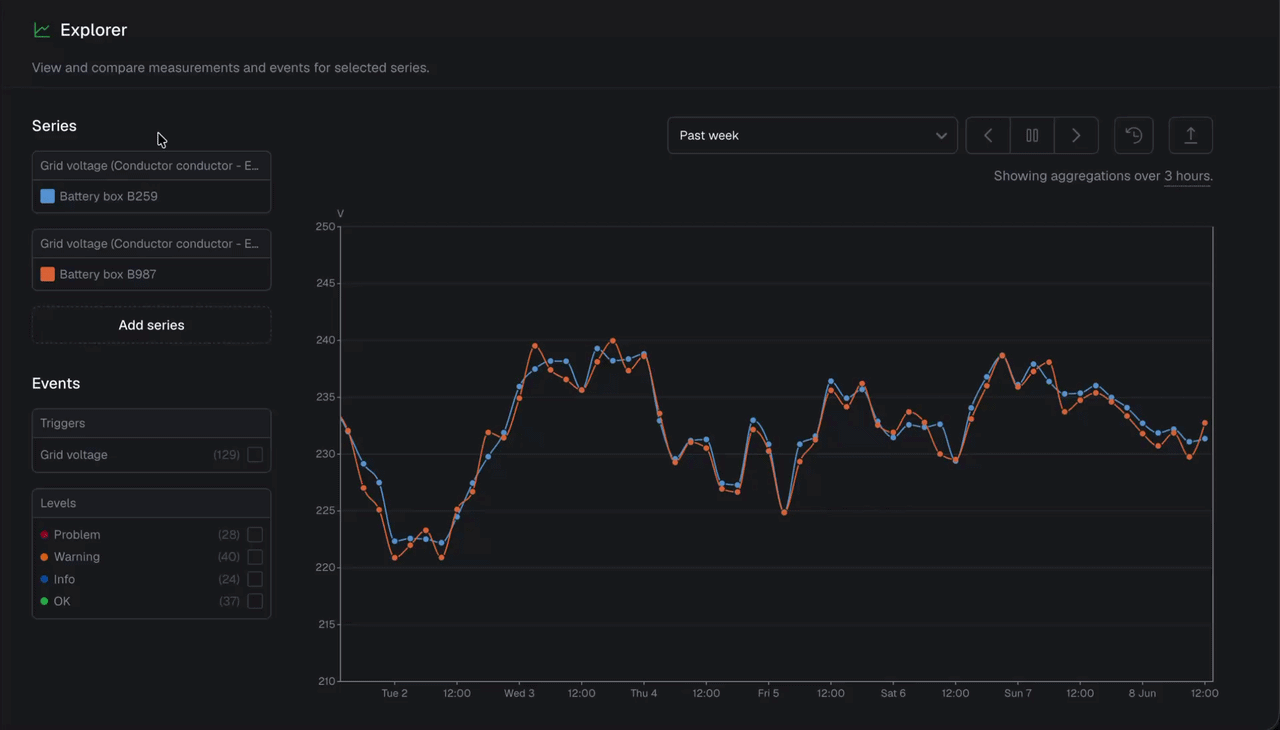Enable the Warning level checkbox
This screenshot has height=730, width=1280.
click(255, 557)
